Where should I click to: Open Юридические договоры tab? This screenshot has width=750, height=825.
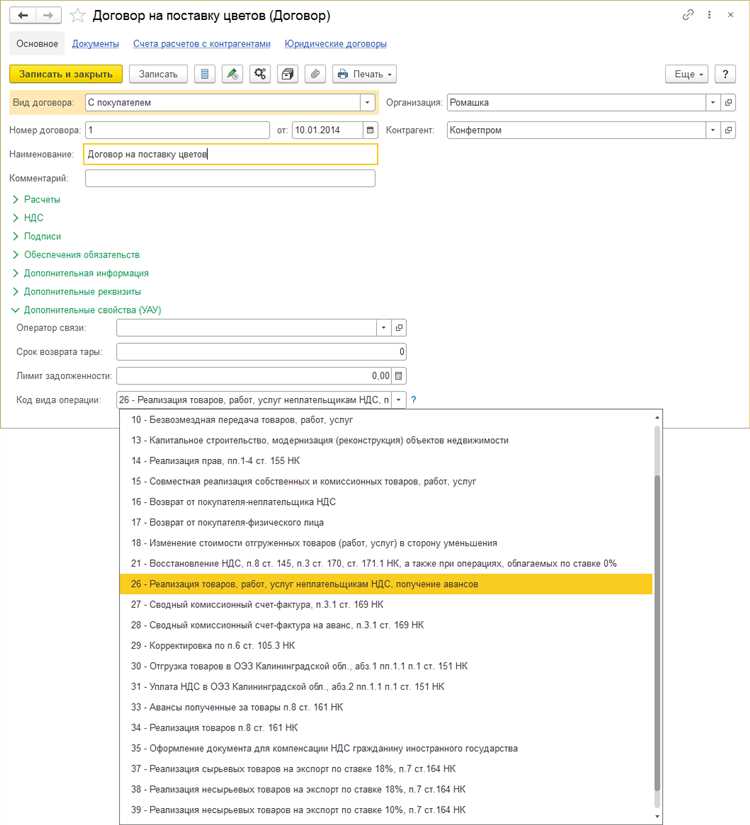[x=335, y=44]
